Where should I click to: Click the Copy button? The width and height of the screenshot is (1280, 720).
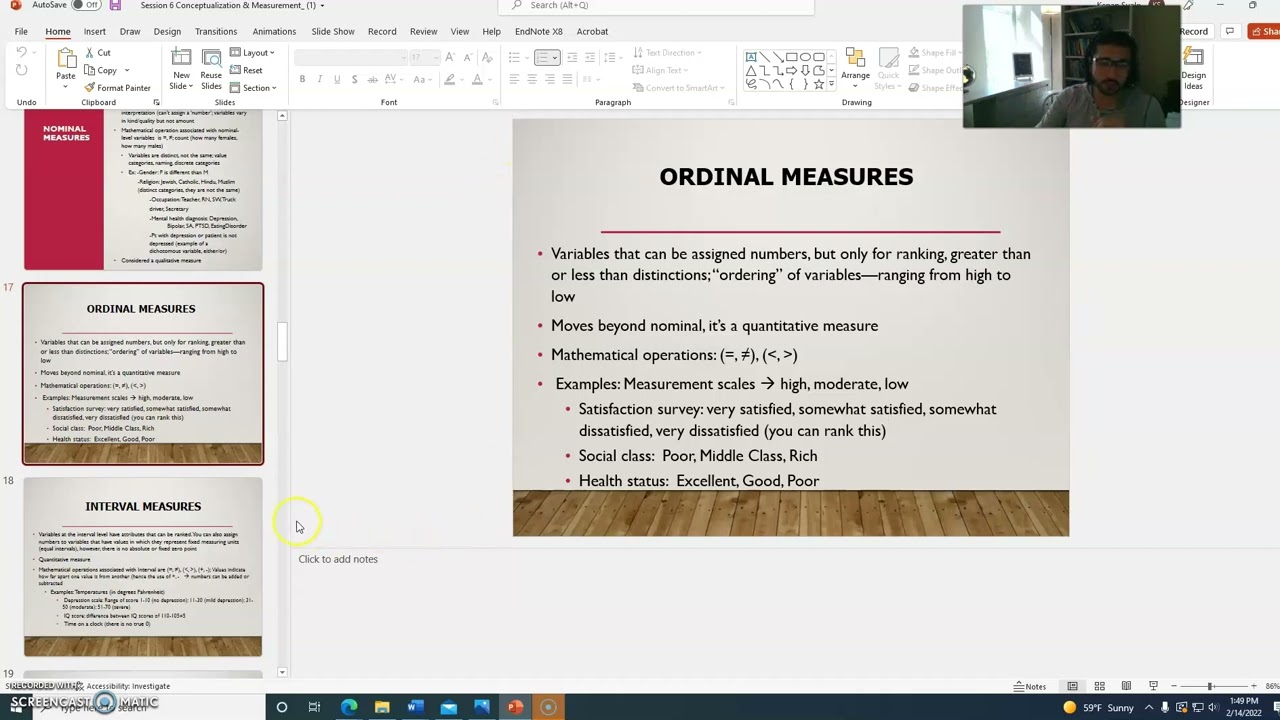point(101,70)
